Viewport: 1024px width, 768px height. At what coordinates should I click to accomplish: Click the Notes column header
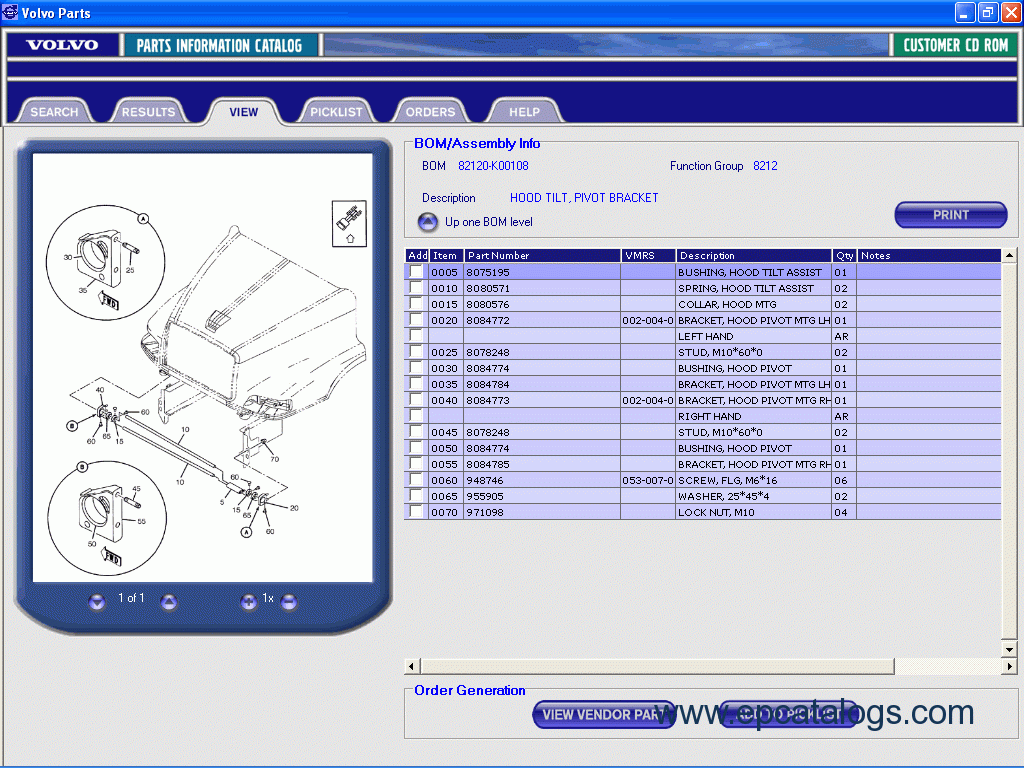929,255
